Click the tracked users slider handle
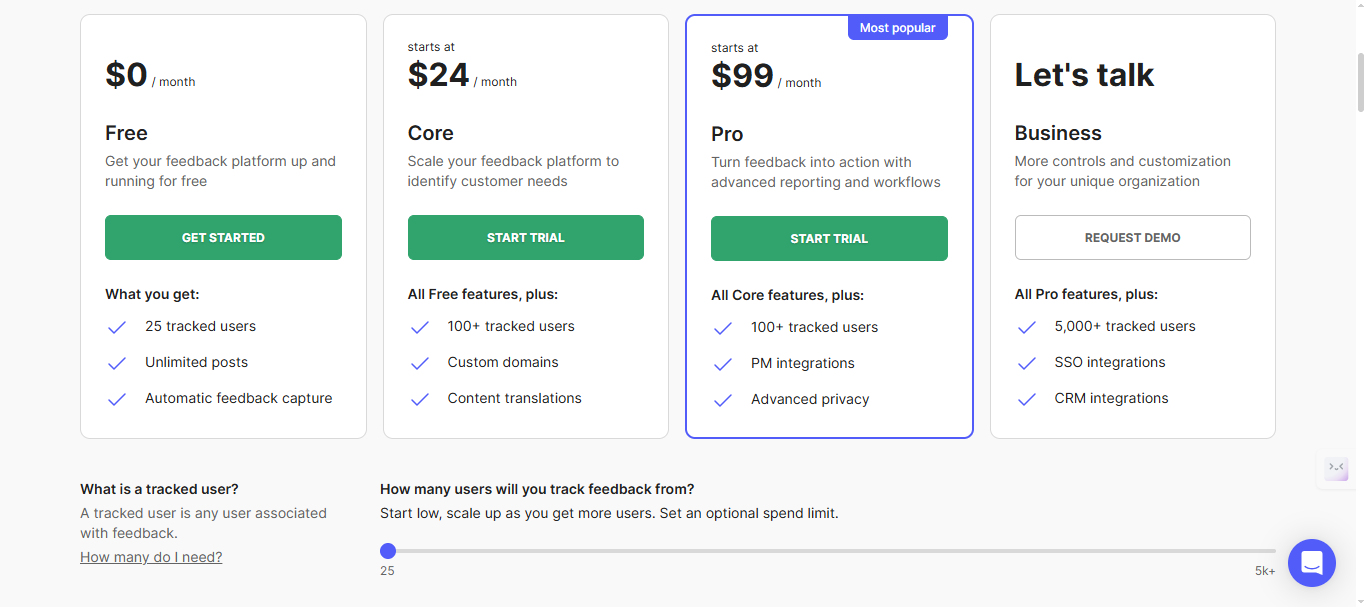 pos(389,550)
